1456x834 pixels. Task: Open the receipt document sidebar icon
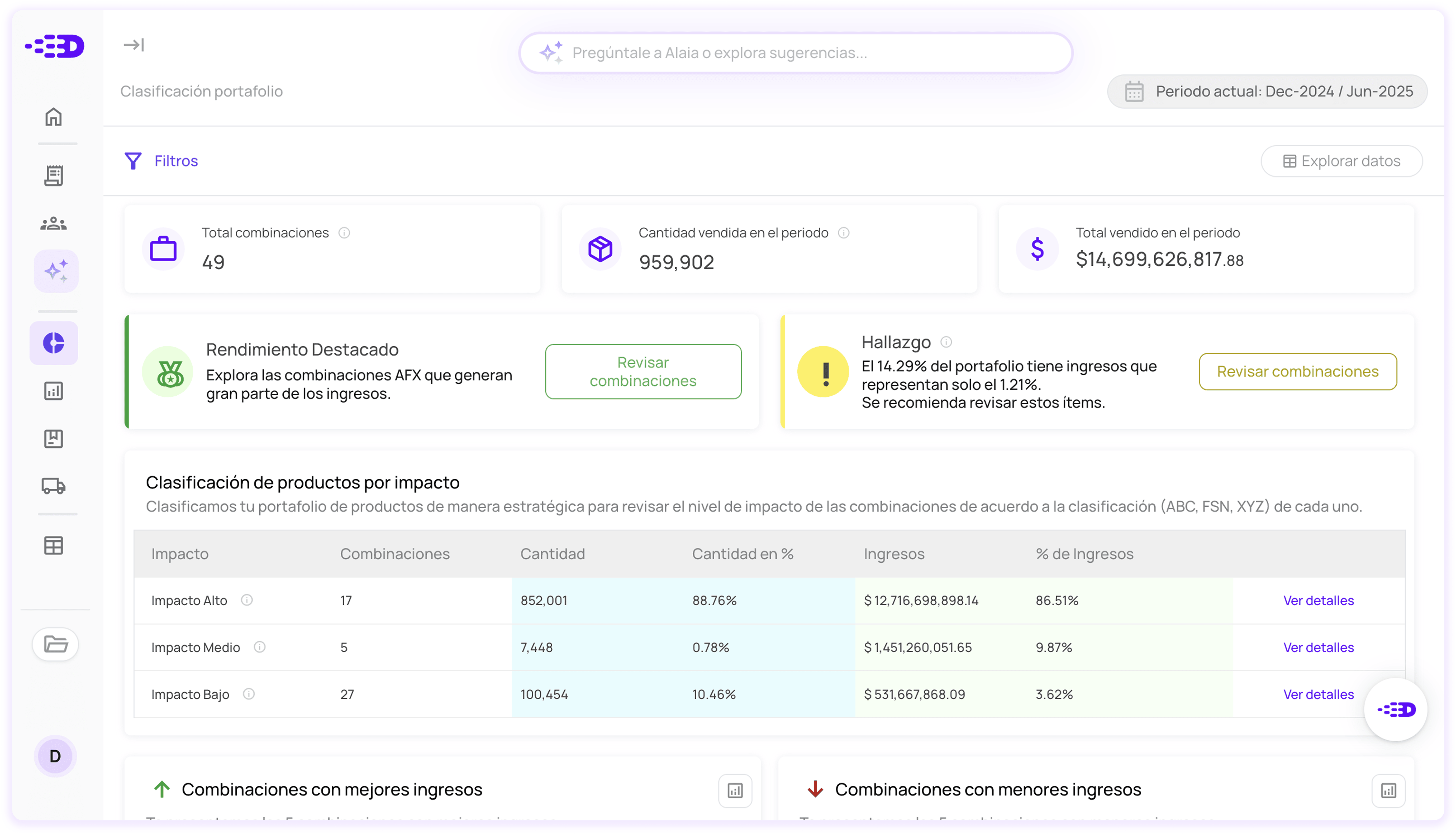pos(53,175)
